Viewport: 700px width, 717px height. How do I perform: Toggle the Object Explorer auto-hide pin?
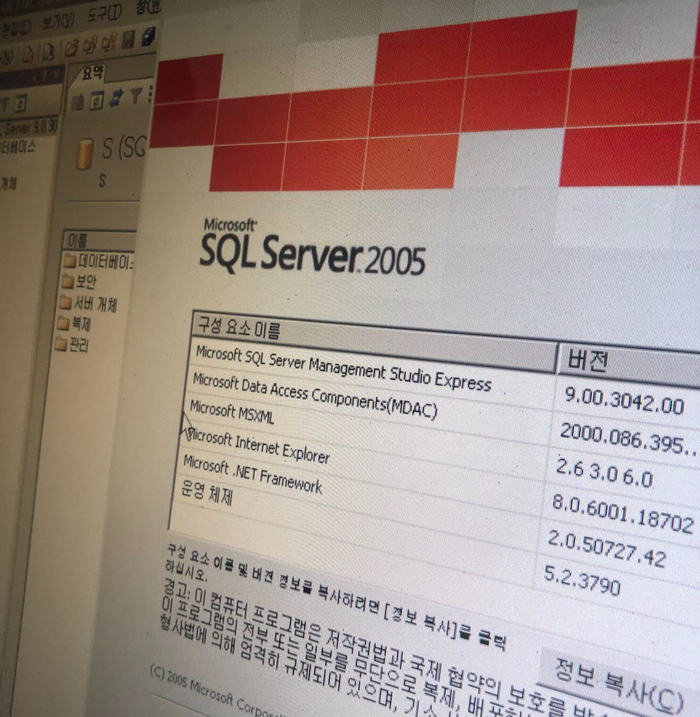(45, 76)
